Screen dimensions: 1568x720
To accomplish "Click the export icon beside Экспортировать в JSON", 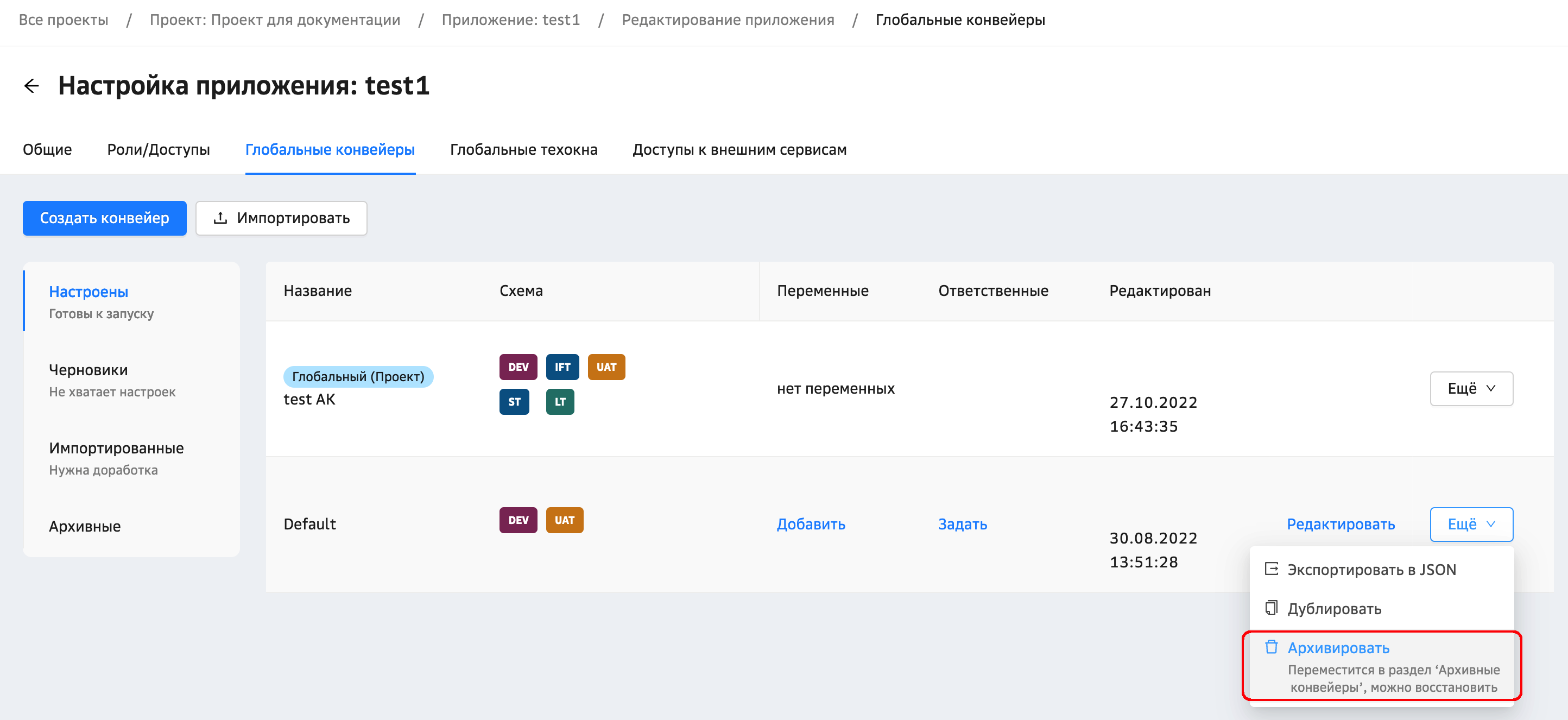I will coord(1271,569).
